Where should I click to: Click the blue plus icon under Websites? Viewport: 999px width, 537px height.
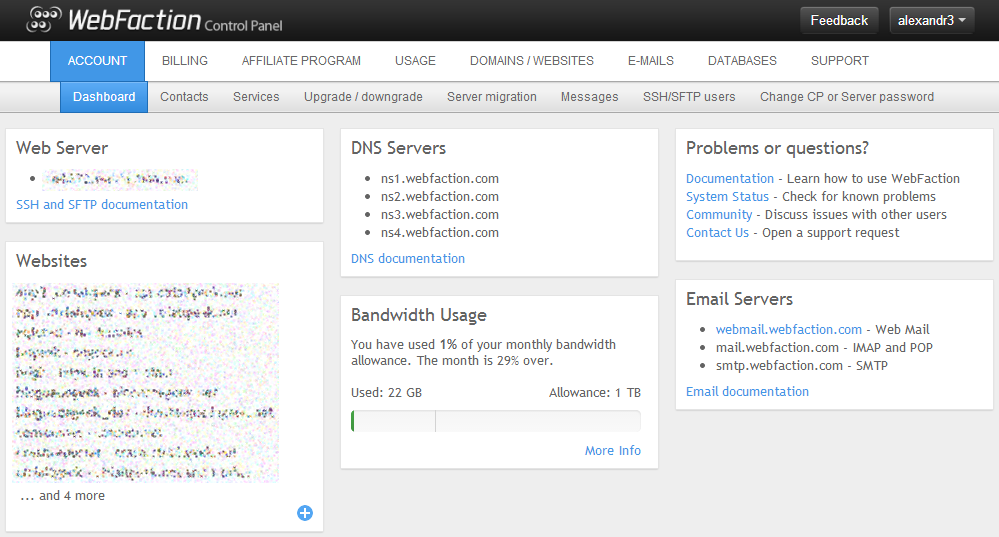point(305,513)
